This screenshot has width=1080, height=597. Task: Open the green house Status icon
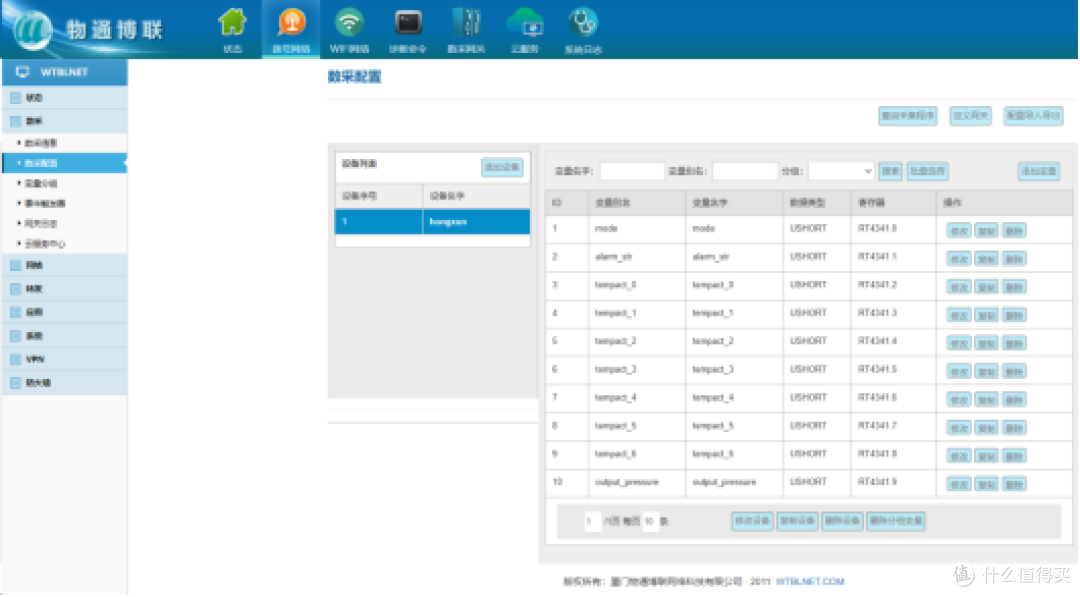232,23
